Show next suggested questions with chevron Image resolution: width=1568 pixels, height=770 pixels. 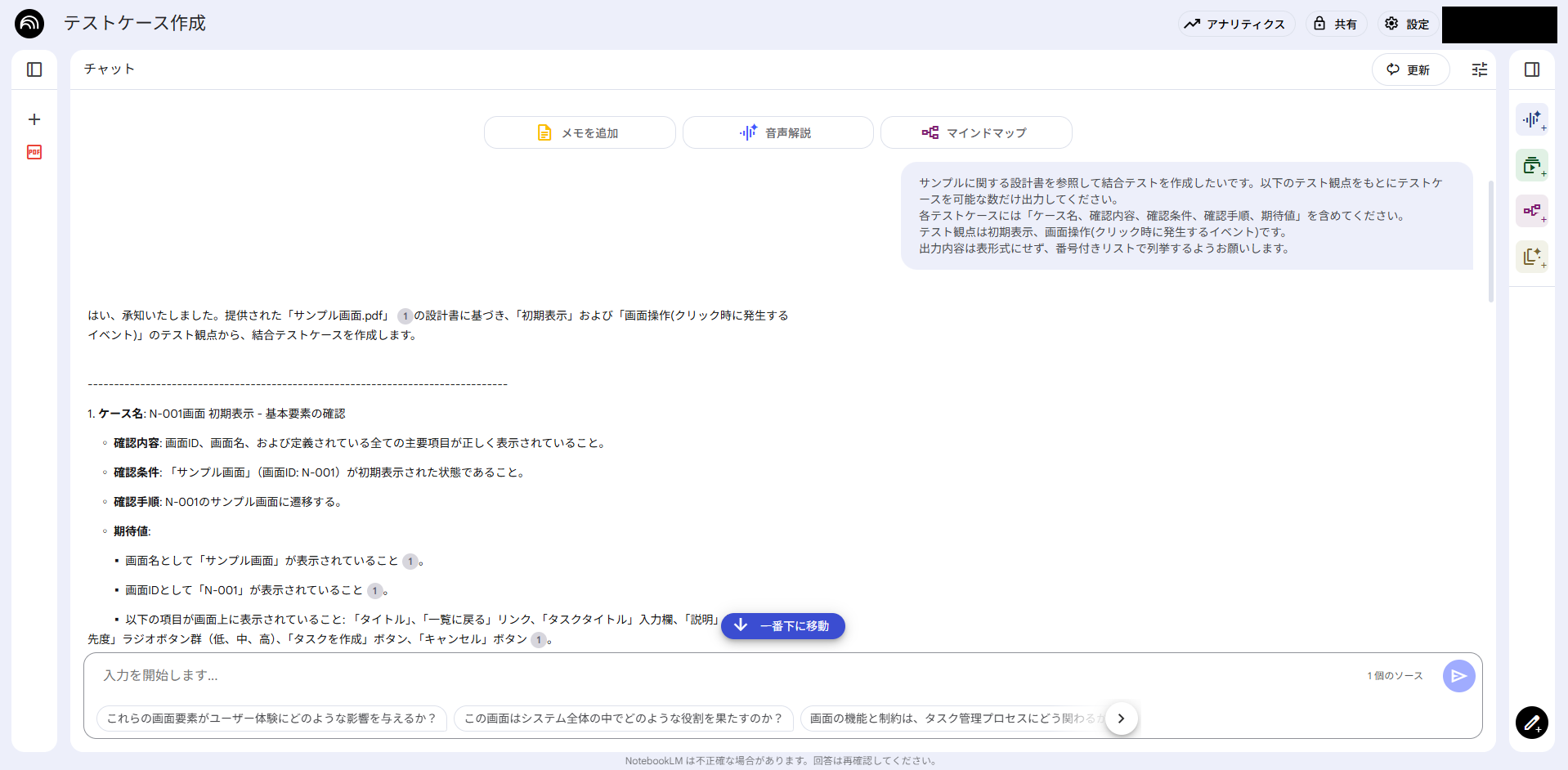1122,719
